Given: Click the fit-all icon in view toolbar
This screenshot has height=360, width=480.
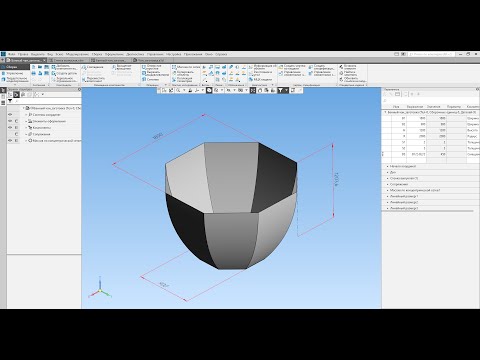Looking at the screenshot, I should point(253,90).
